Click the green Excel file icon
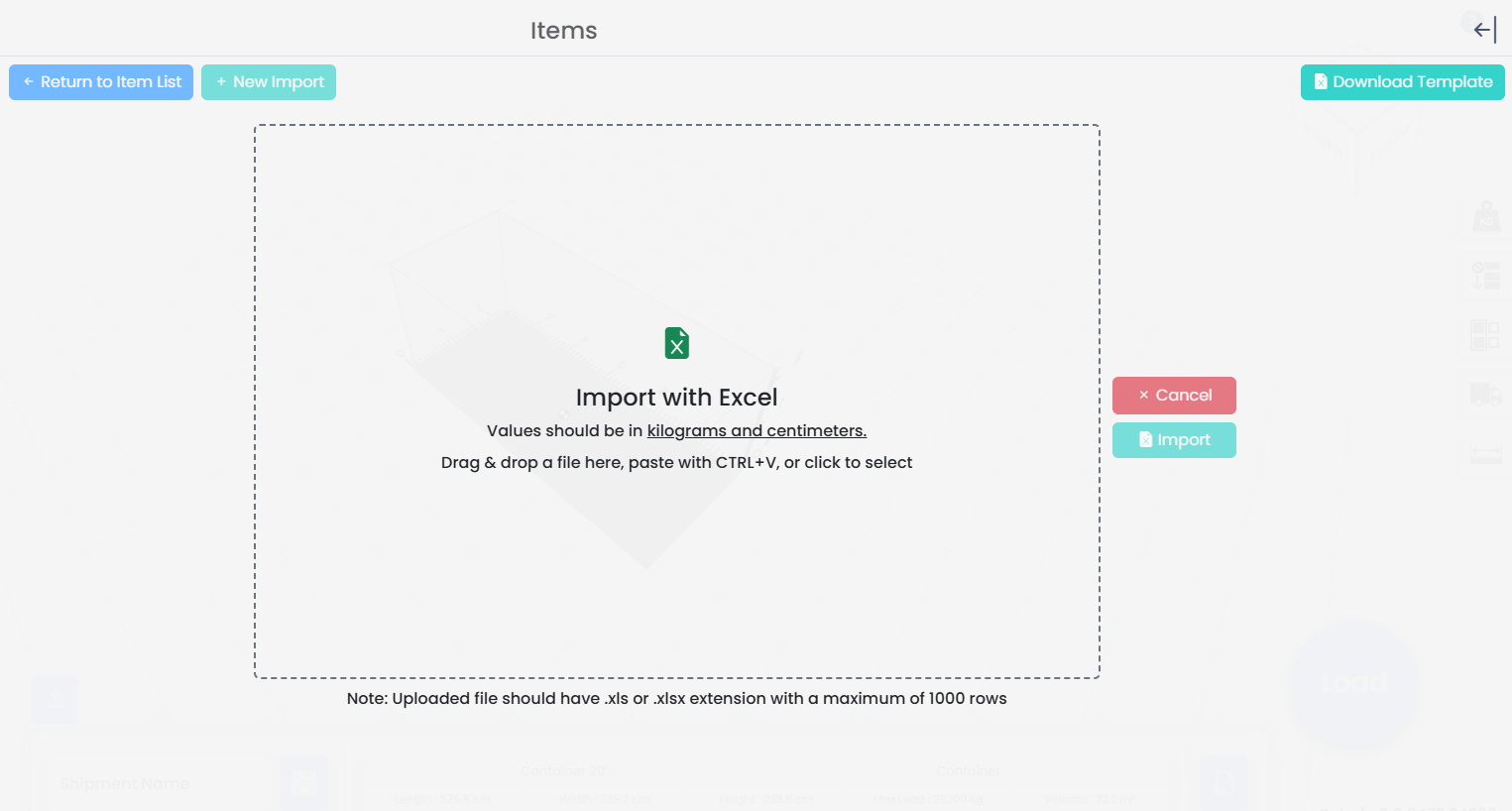The width and height of the screenshot is (1512, 811). click(x=677, y=343)
